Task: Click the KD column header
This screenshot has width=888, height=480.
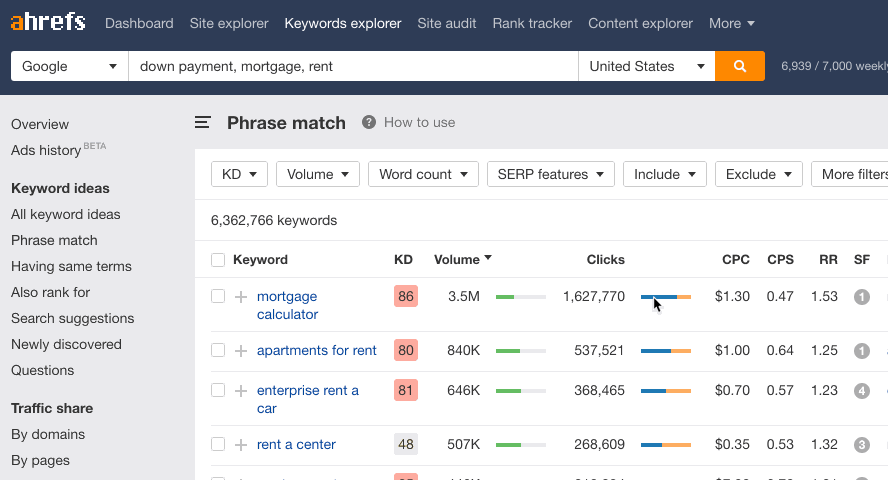Action: point(403,260)
